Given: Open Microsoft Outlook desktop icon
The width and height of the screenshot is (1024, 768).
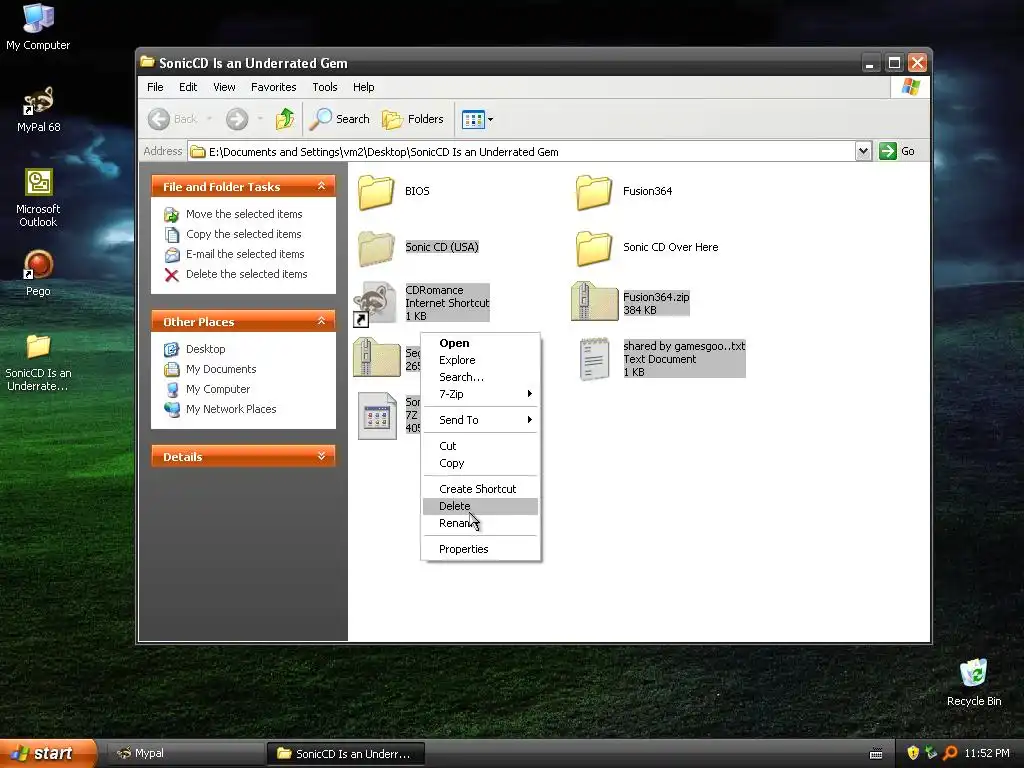Looking at the screenshot, I should tap(38, 198).
